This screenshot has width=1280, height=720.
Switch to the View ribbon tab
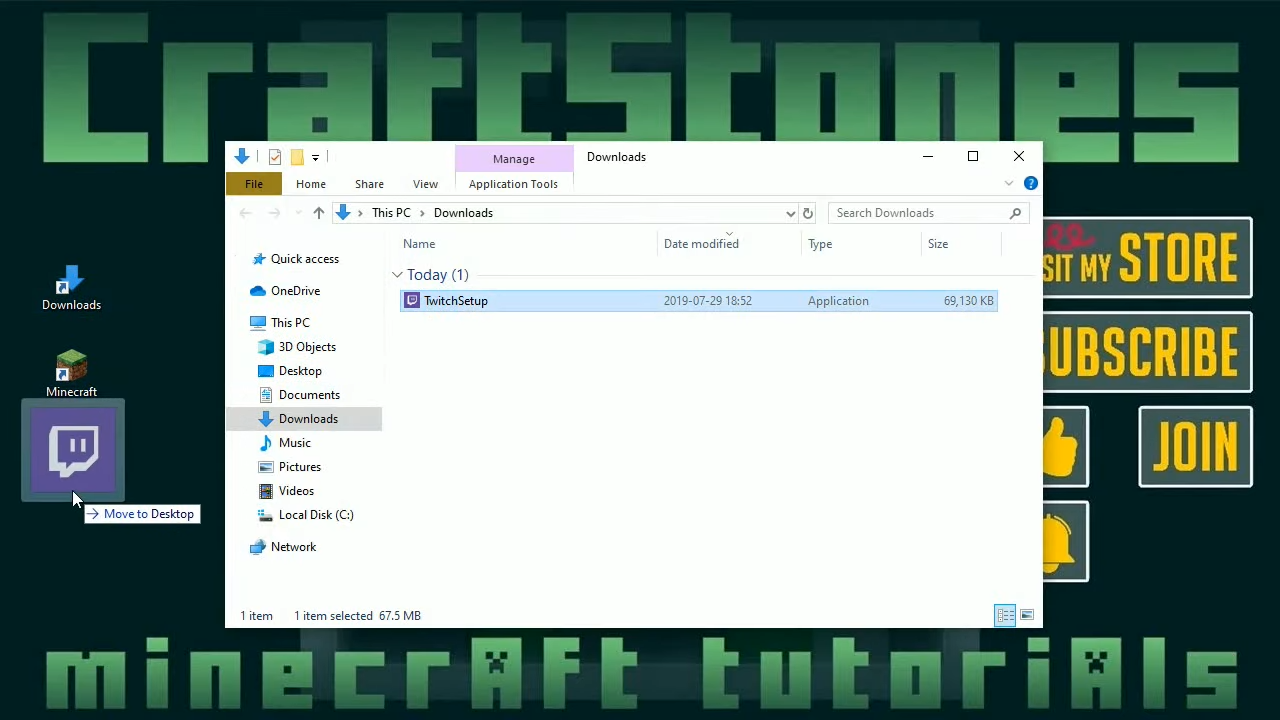click(x=425, y=184)
